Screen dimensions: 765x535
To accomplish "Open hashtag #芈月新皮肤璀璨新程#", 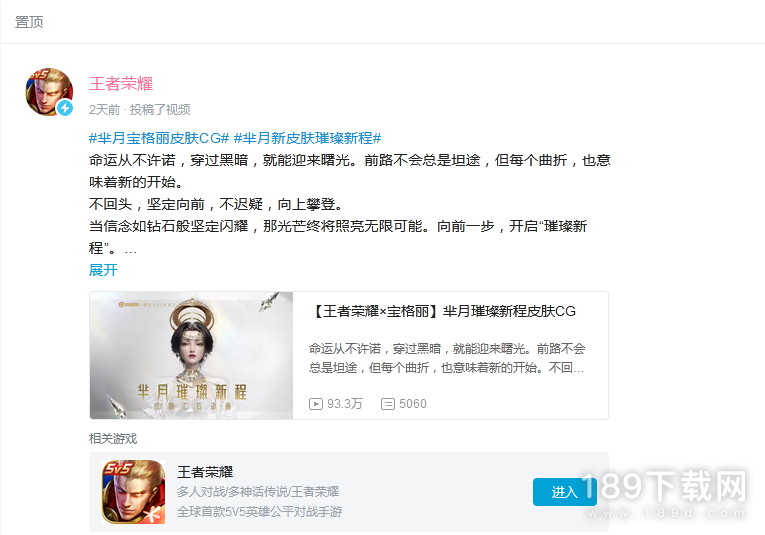I will click(x=307, y=138).
